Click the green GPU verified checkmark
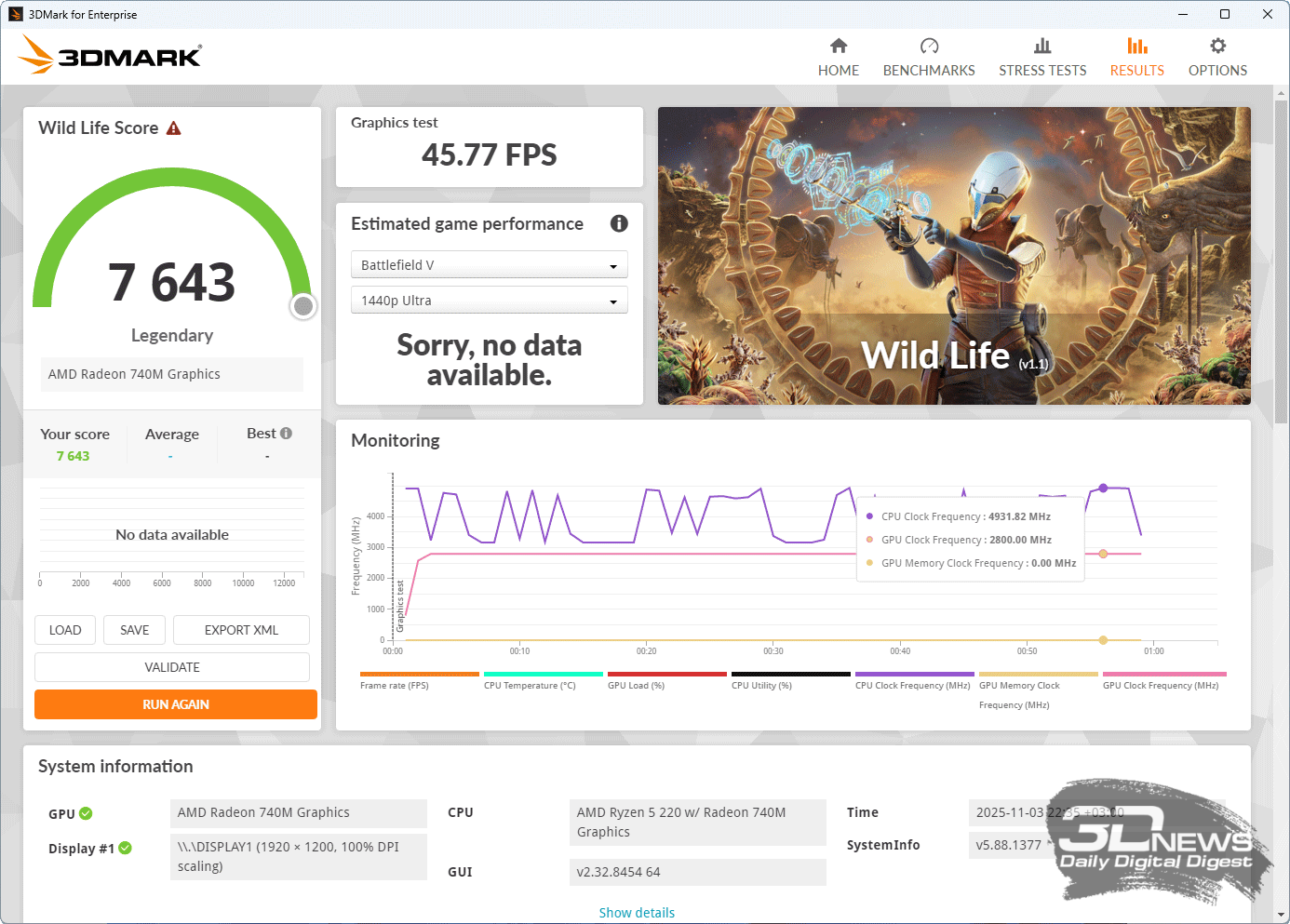1290x924 pixels. pos(87,813)
